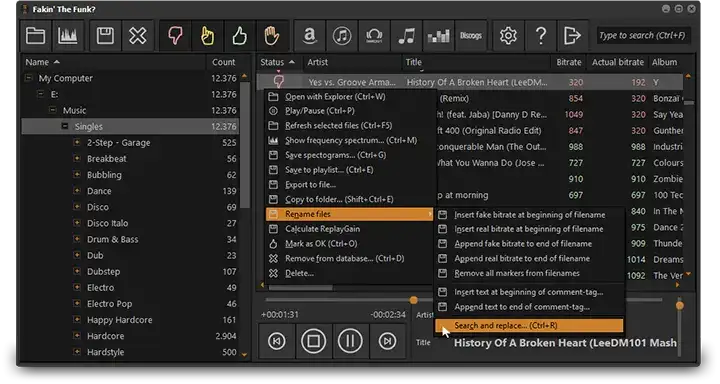Select Refresh selected files entry
Screen dimensions: 720x384
point(350,125)
